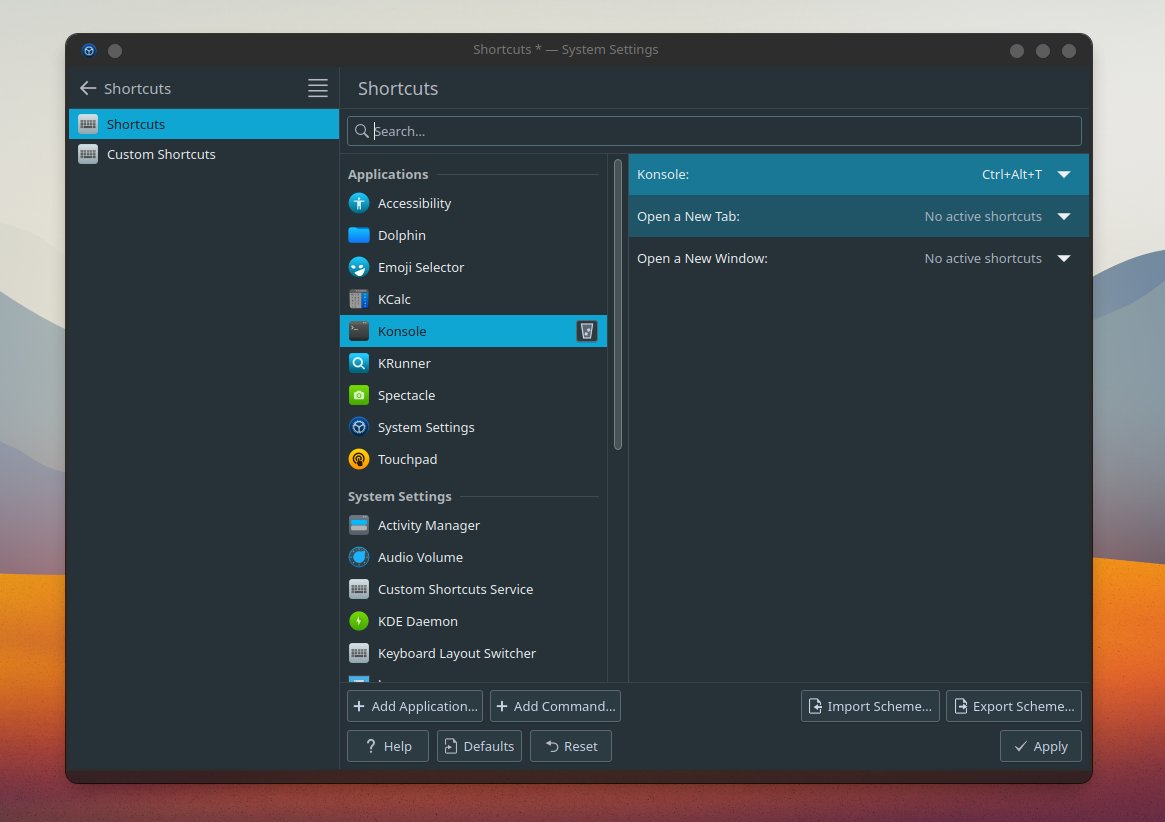Click Add Application button

(x=415, y=706)
